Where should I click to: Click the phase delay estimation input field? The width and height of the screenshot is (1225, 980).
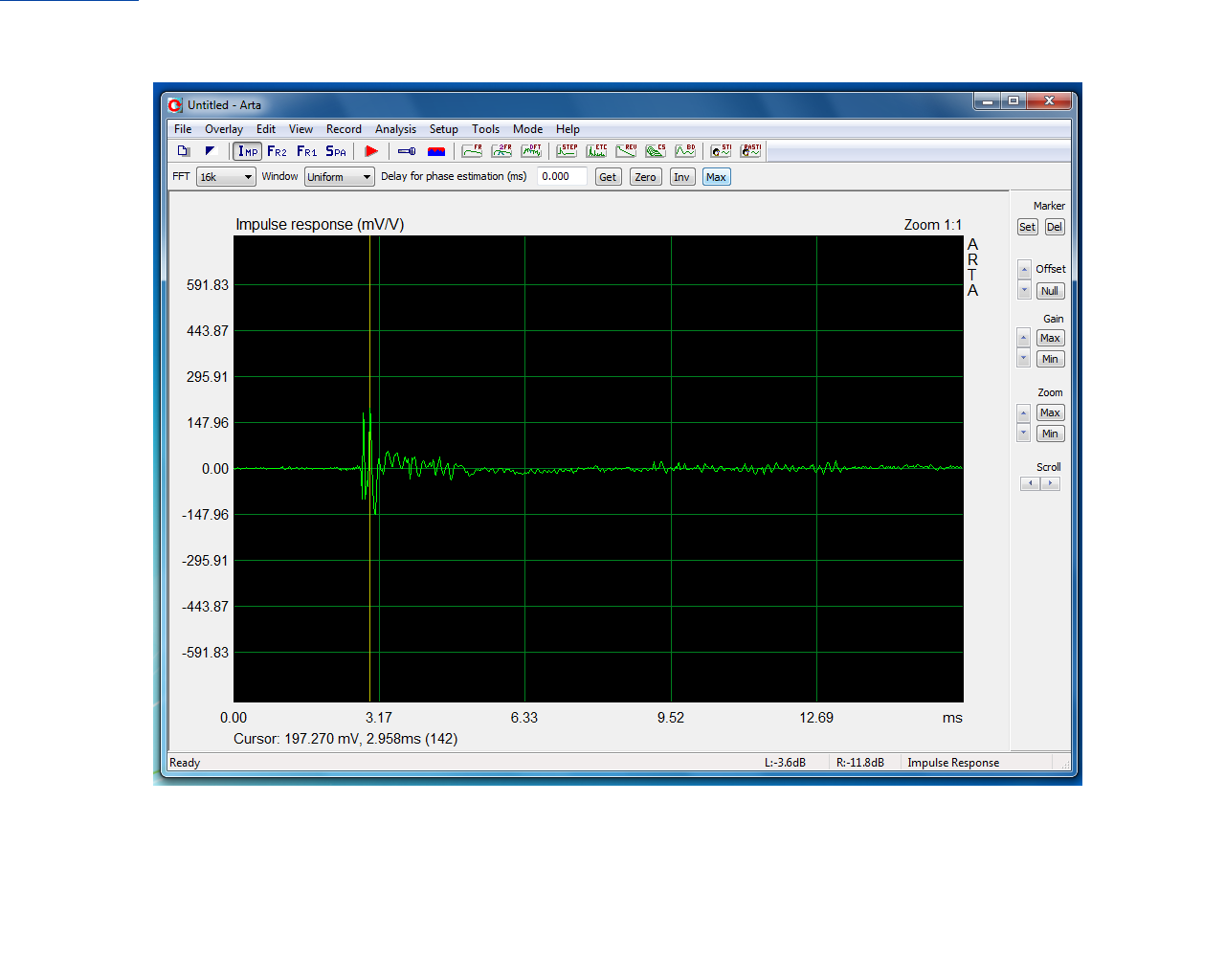tap(562, 176)
